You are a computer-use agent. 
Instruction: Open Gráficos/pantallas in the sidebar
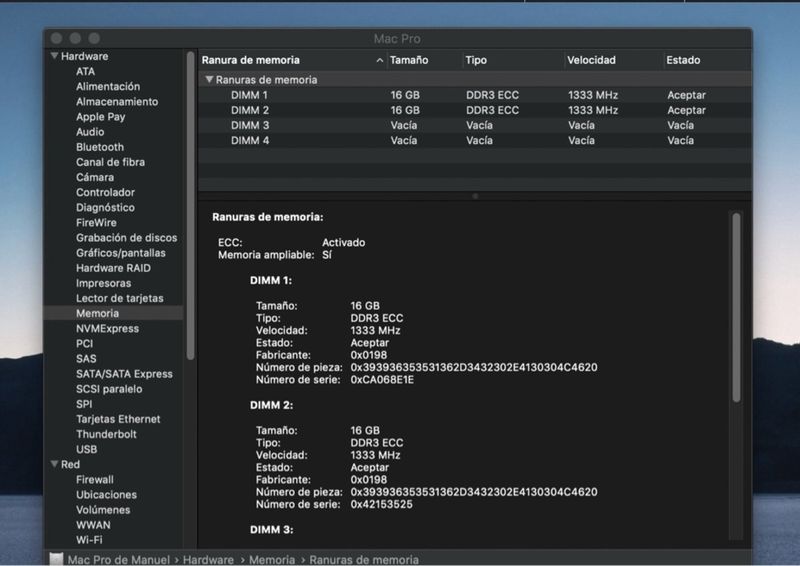click(x=120, y=253)
